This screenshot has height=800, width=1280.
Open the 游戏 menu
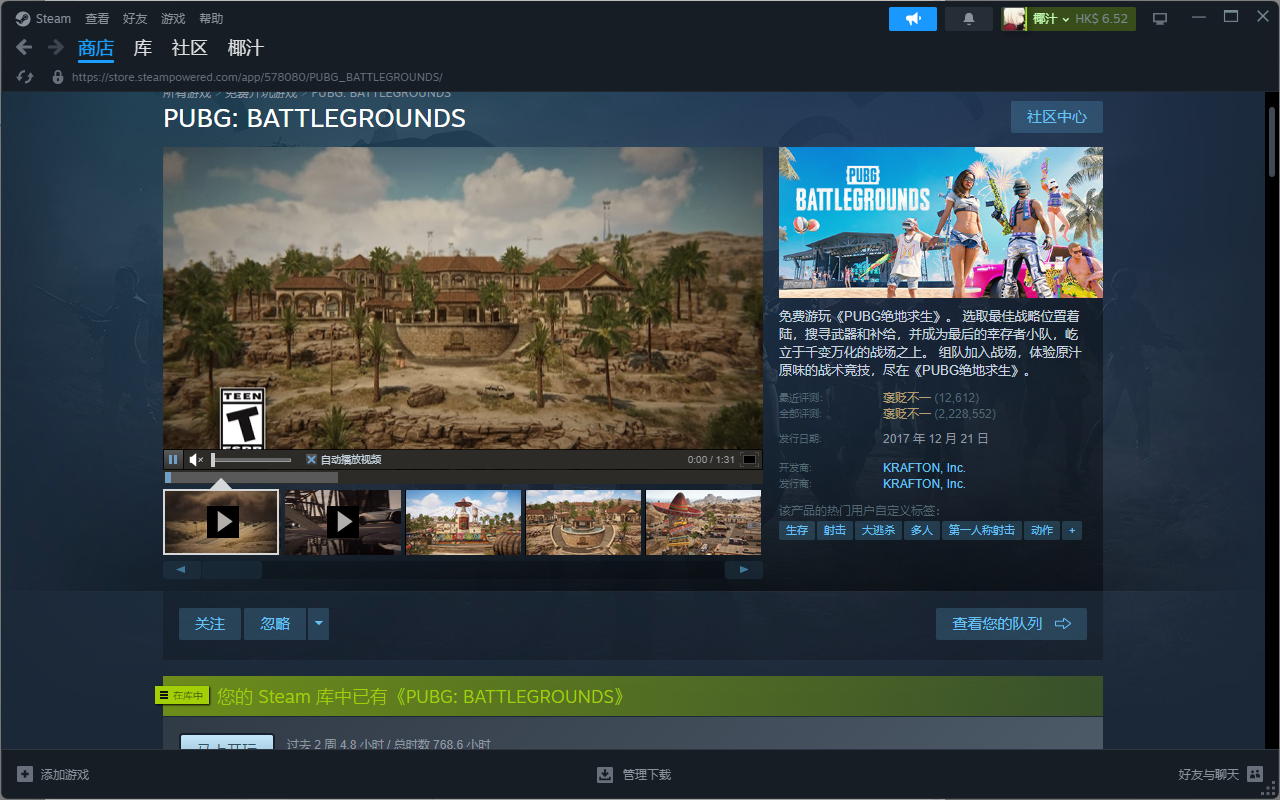tap(173, 19)
